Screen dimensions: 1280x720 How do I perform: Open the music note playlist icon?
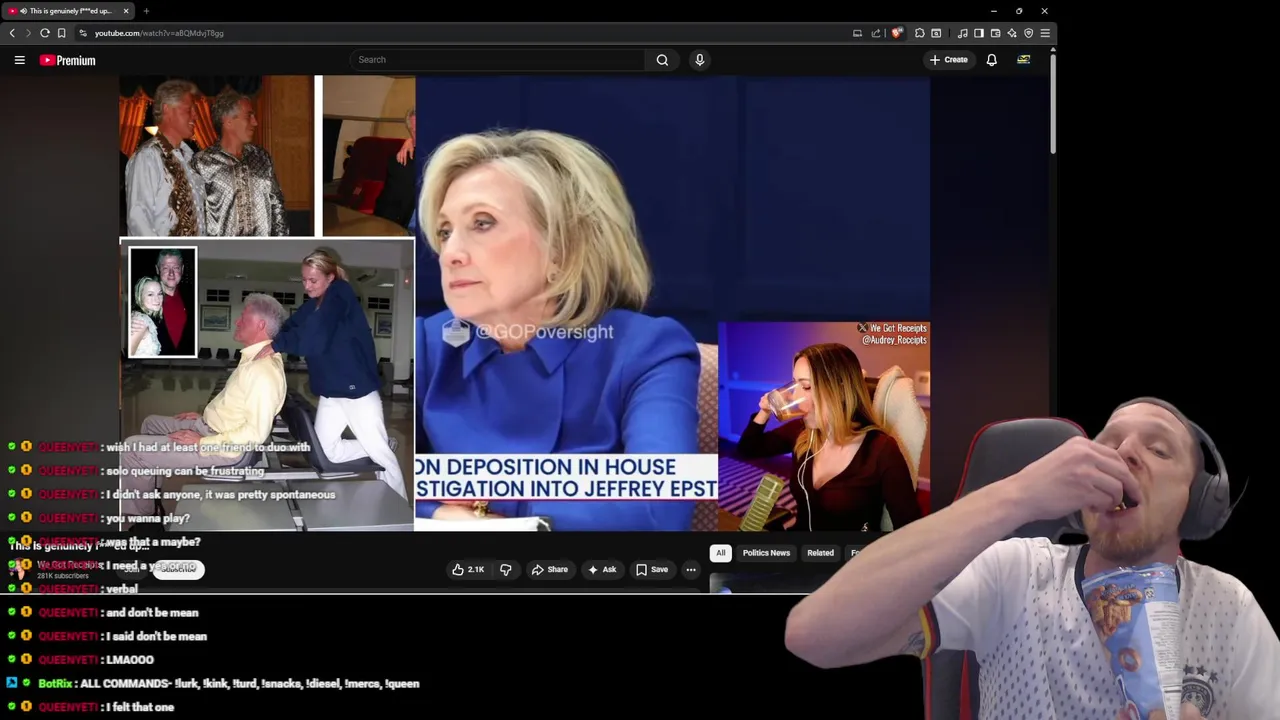click(x=963, y=33)
